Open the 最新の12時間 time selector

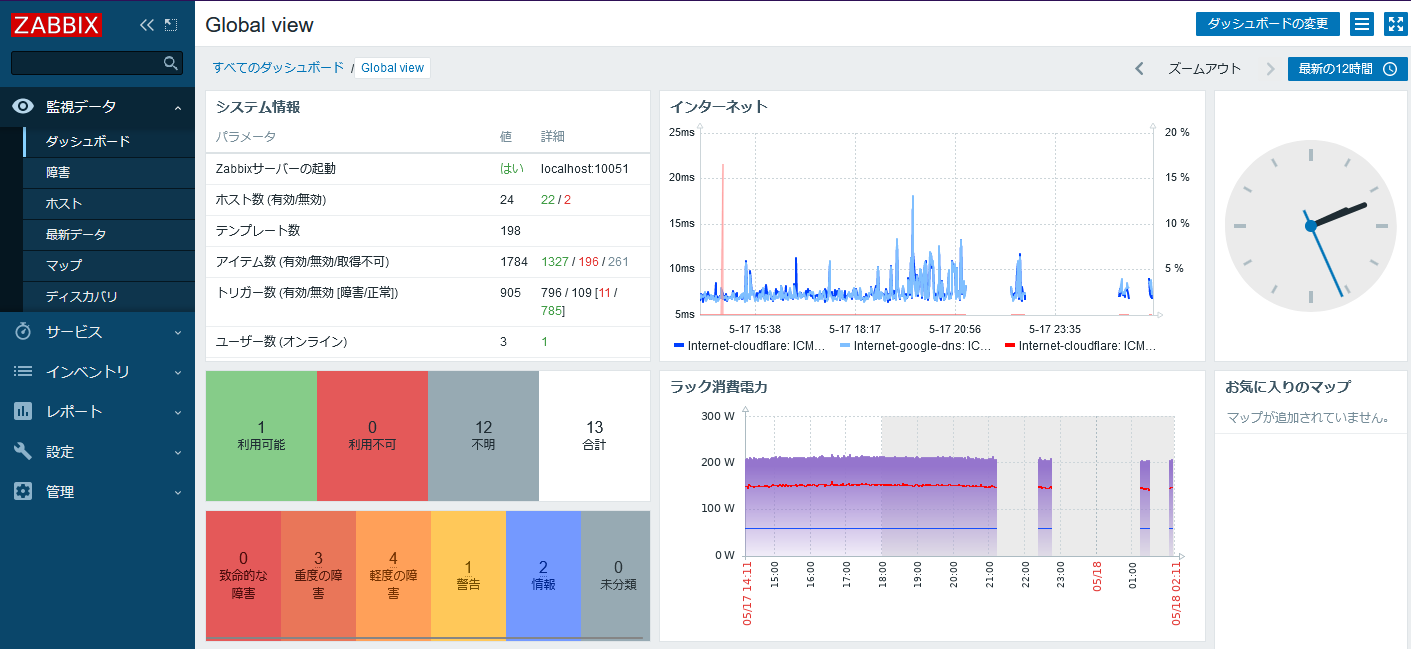point(1347,69)
